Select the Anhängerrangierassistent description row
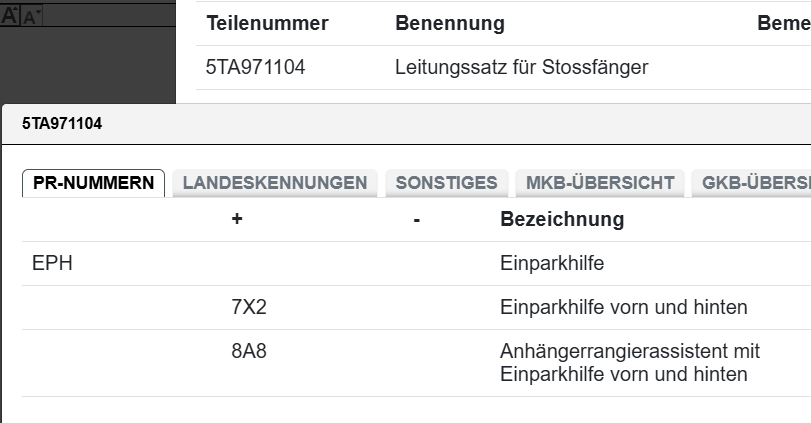Screen dimensions: 811x423 click(x=629, y=363)
